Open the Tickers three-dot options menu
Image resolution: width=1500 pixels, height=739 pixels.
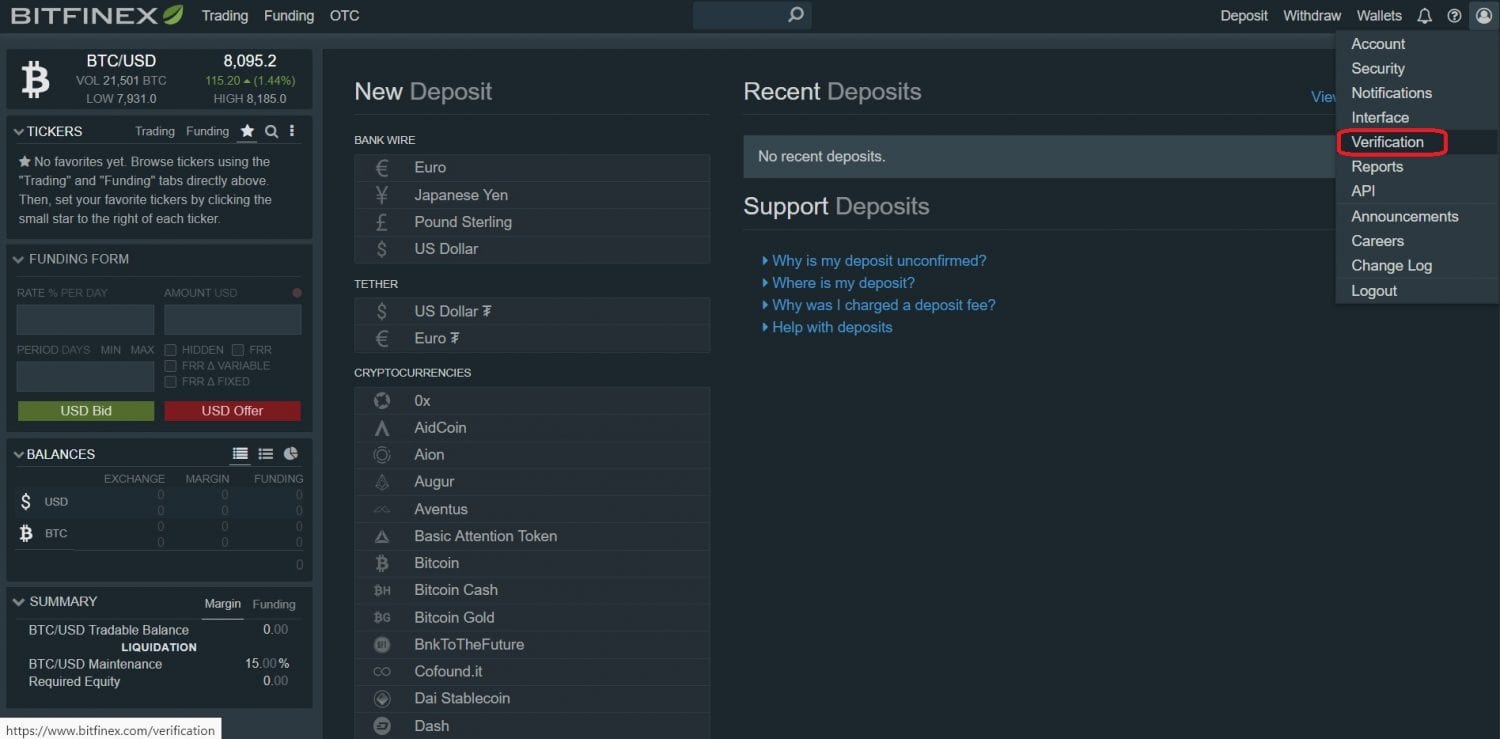(292, 131)
